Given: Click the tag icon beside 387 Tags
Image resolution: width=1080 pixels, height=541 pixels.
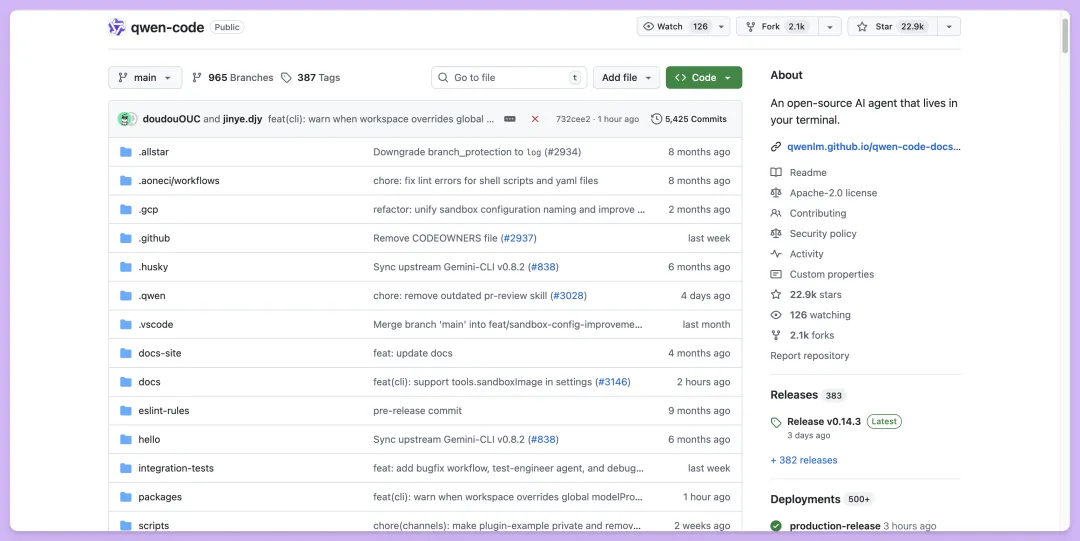Looking at the screenshot, I should [x=287, y=78].
